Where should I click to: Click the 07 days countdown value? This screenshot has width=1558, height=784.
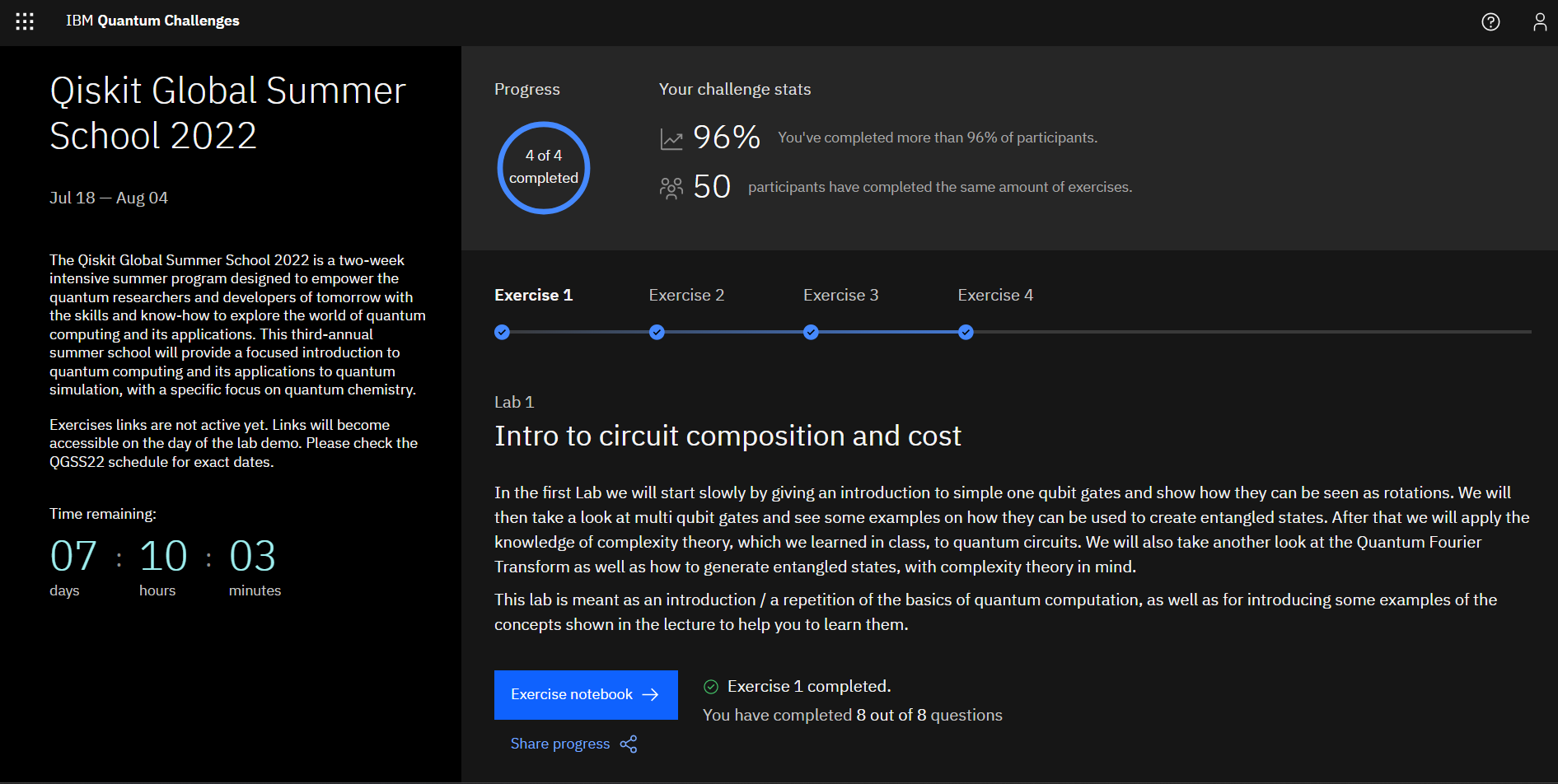click(73, 557)
